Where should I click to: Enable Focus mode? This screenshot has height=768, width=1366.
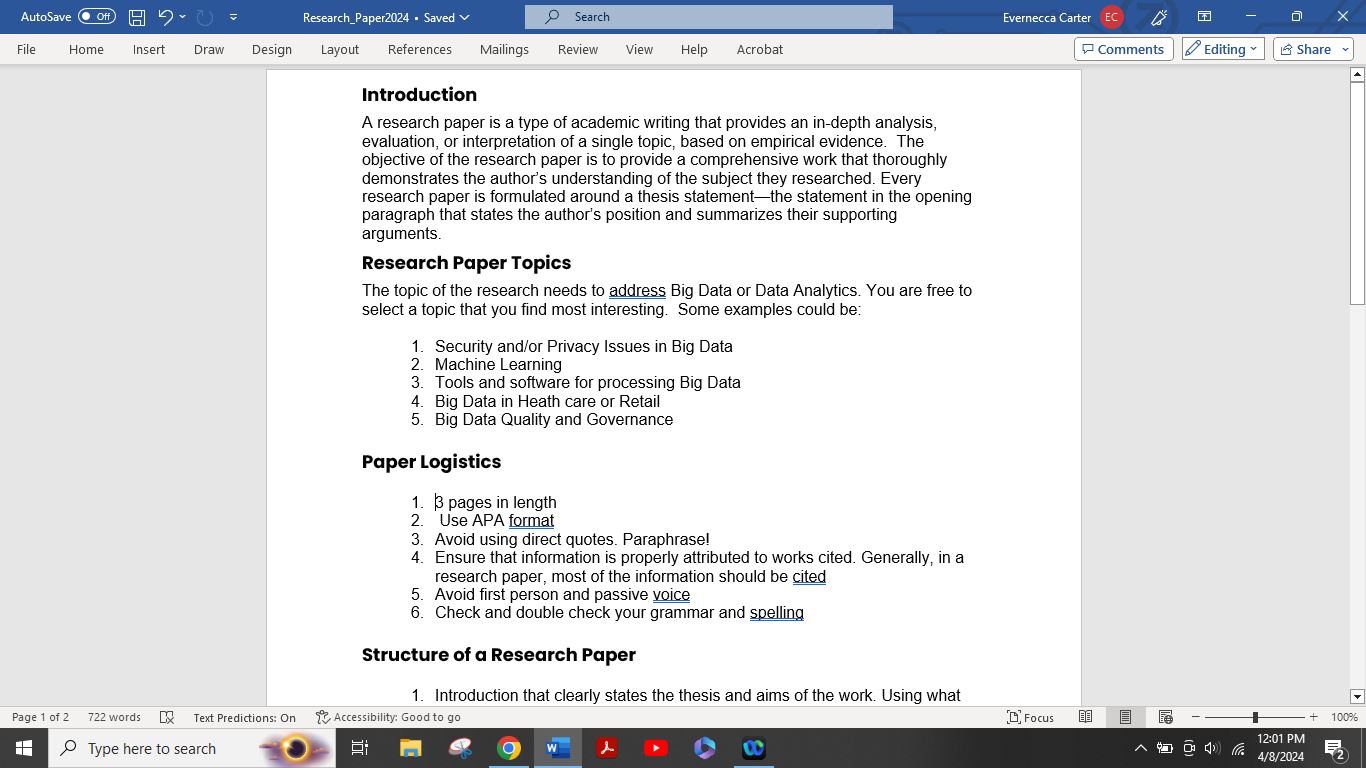pos(1030,717)
